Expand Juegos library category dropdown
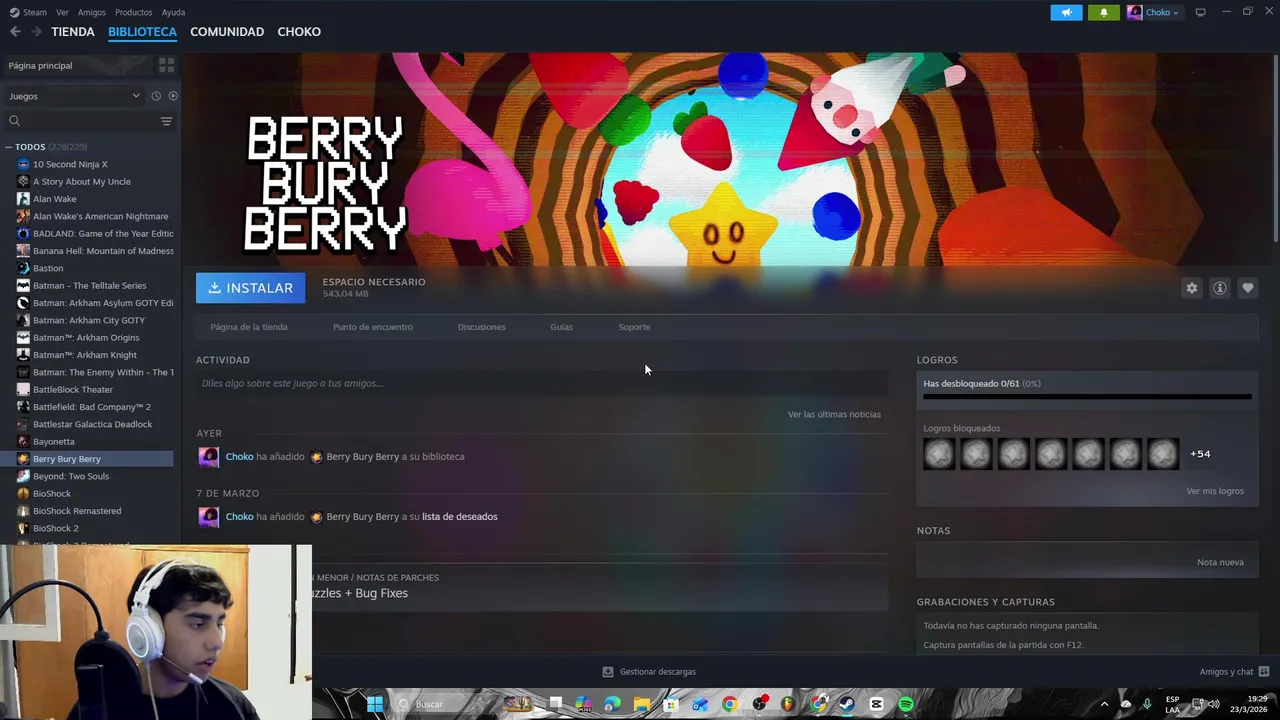1280x720 pixels. click(x=74, y=96)
